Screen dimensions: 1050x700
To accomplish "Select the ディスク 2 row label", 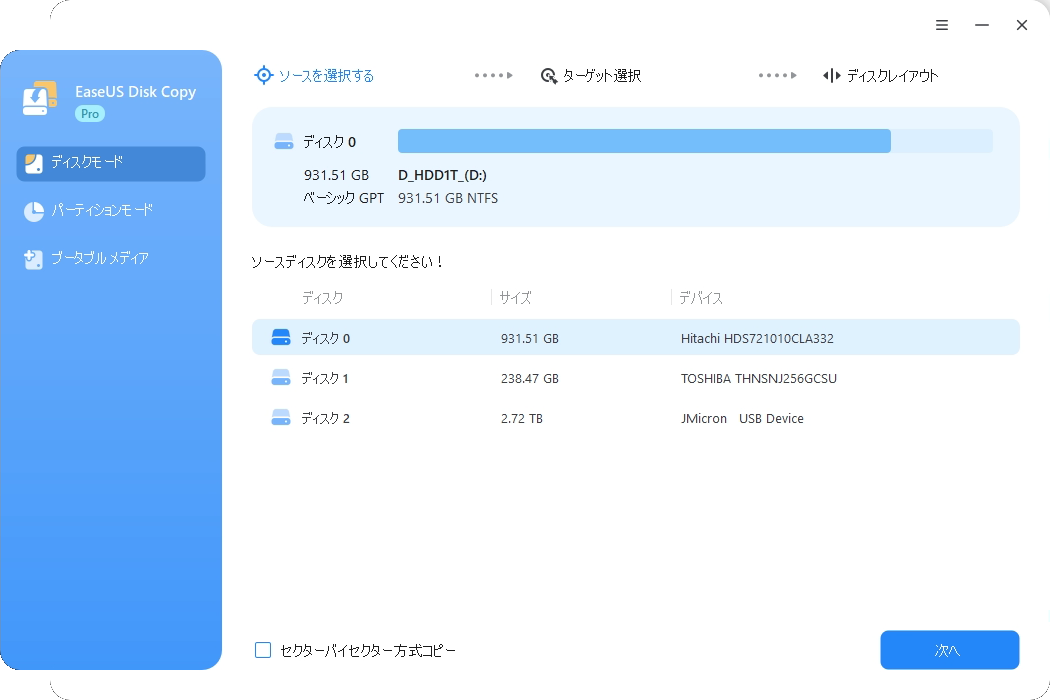I will [325, 419].
